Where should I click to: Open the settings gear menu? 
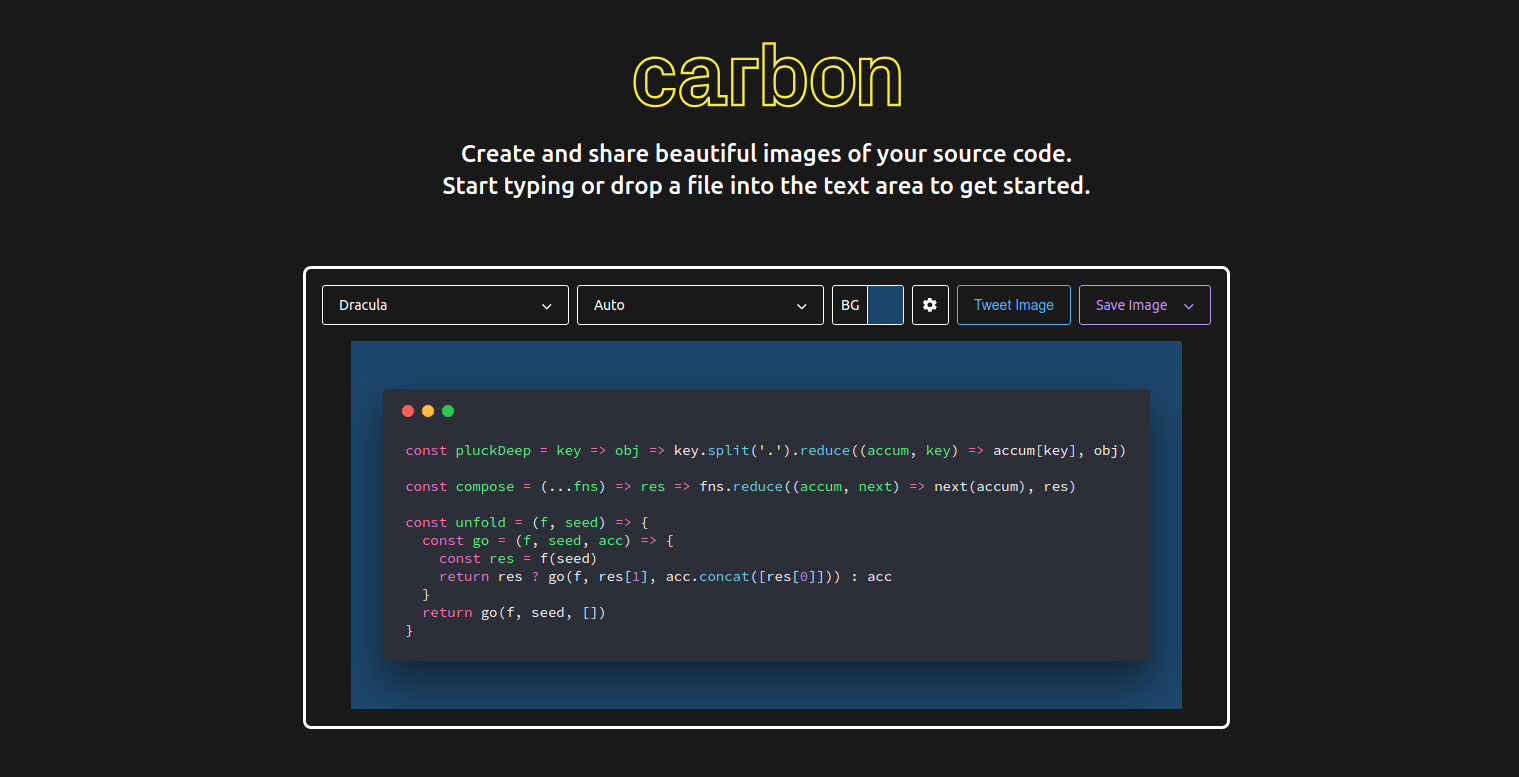[x=930, y=305]
